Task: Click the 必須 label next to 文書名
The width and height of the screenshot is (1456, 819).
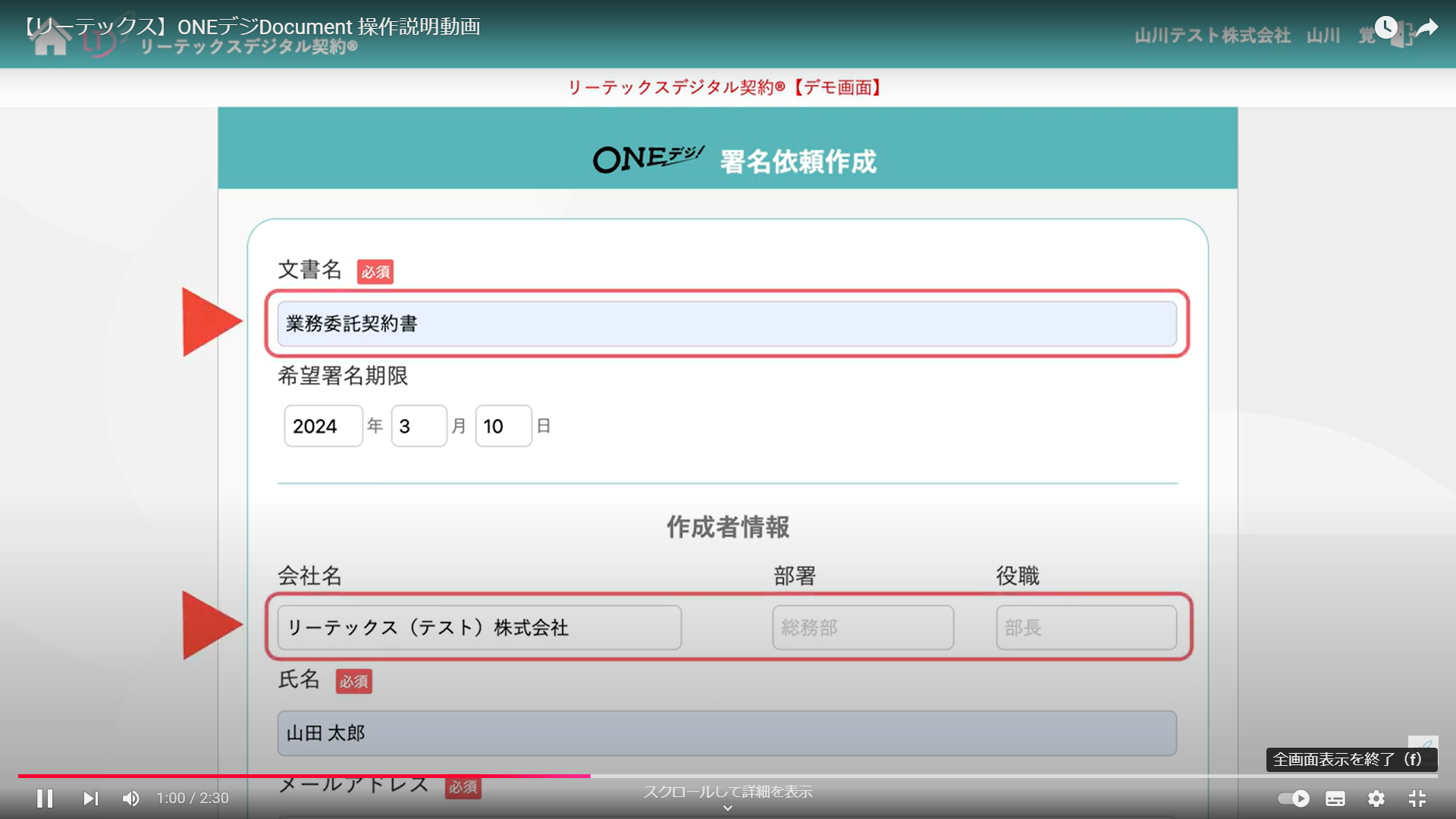Action: [x=375, y=271]
